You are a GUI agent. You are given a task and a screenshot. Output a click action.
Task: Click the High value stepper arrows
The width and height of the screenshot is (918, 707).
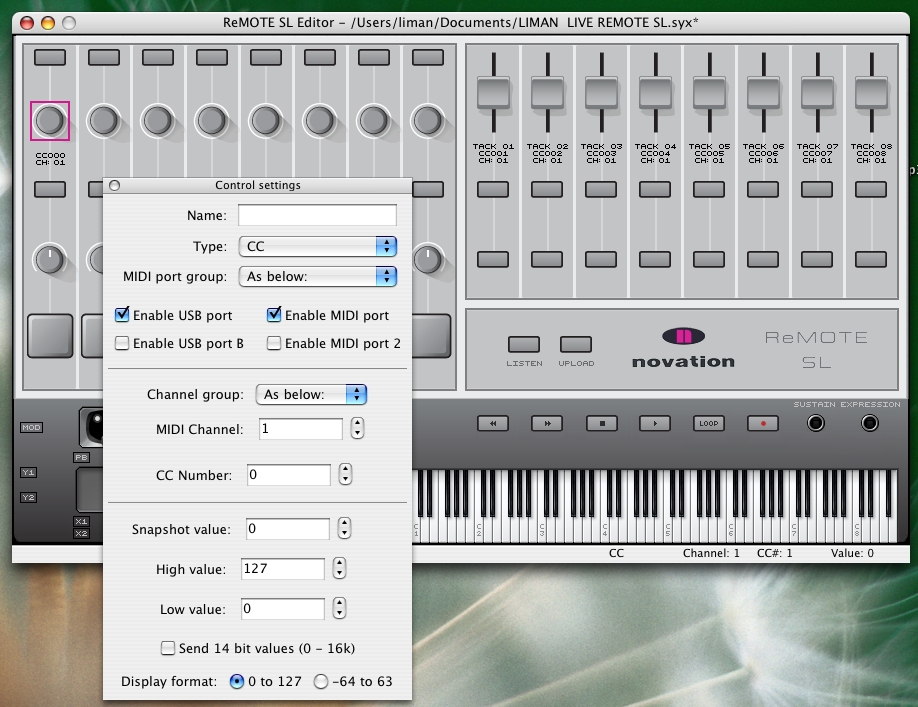(x=340, y=568)
